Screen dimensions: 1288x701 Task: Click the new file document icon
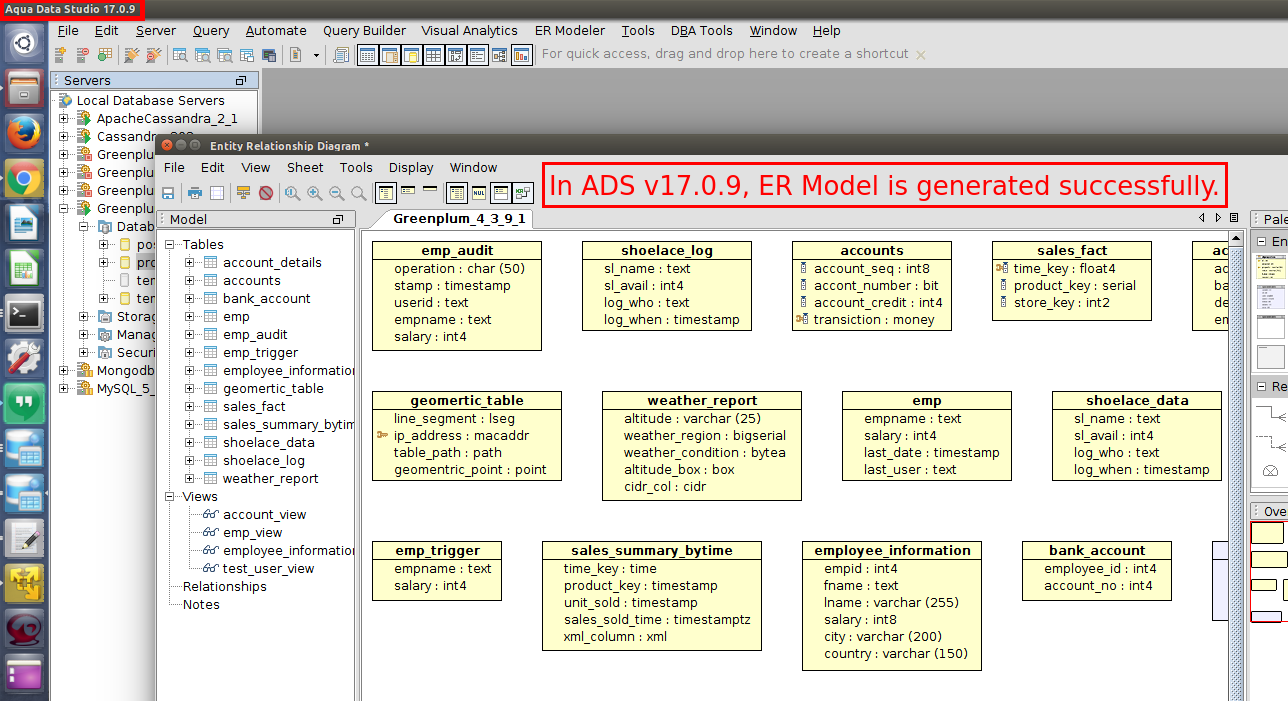[295, 55]
